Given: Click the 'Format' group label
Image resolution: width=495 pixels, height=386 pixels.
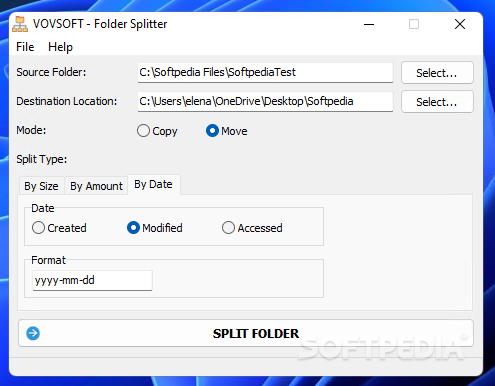Looking at the screenshot, I should 48,260.
